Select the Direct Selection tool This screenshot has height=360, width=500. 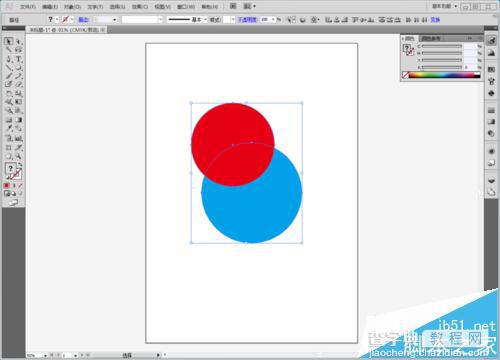click(x=19, y=41)
